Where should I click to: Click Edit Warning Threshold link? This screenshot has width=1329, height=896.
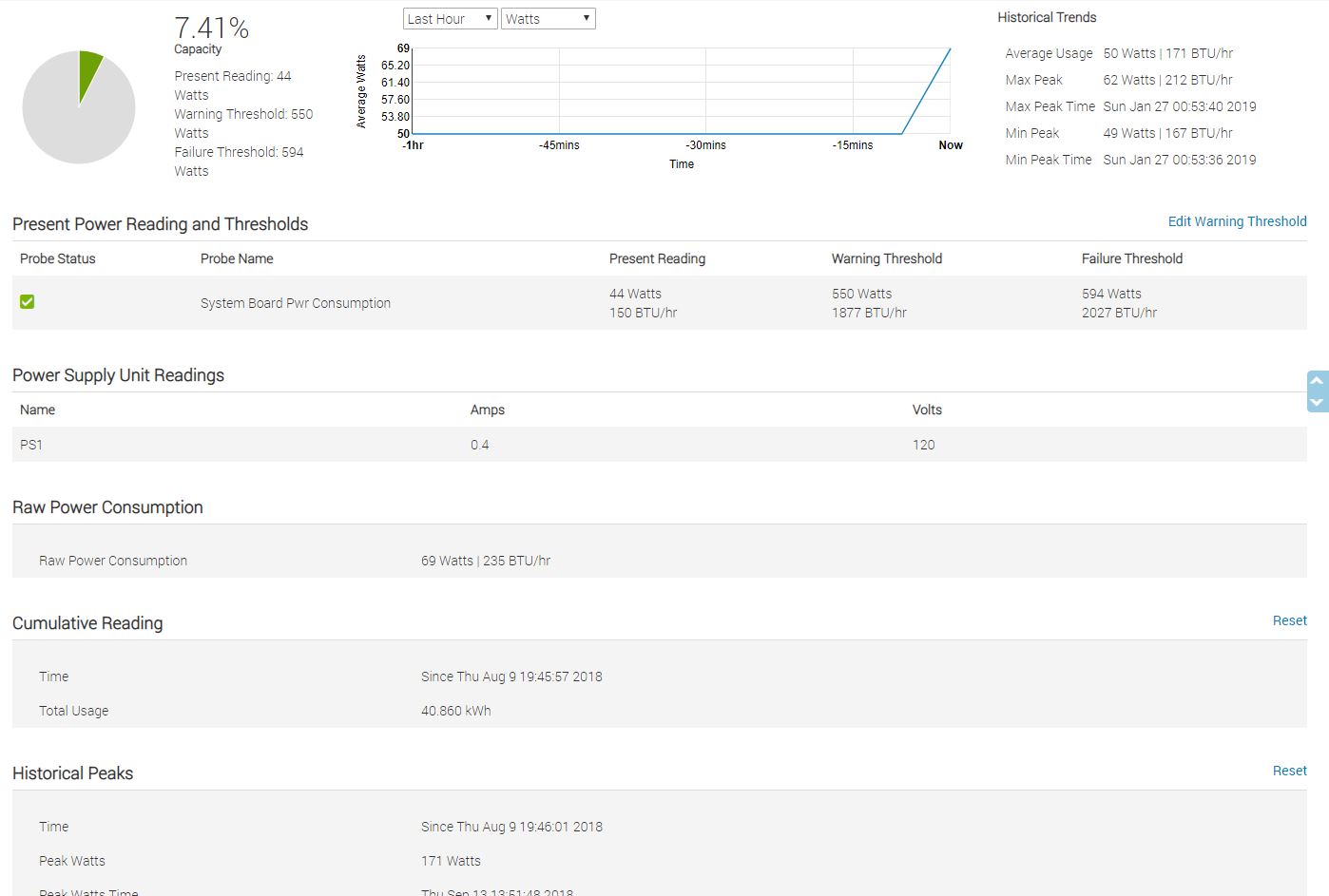point(1237,221)
